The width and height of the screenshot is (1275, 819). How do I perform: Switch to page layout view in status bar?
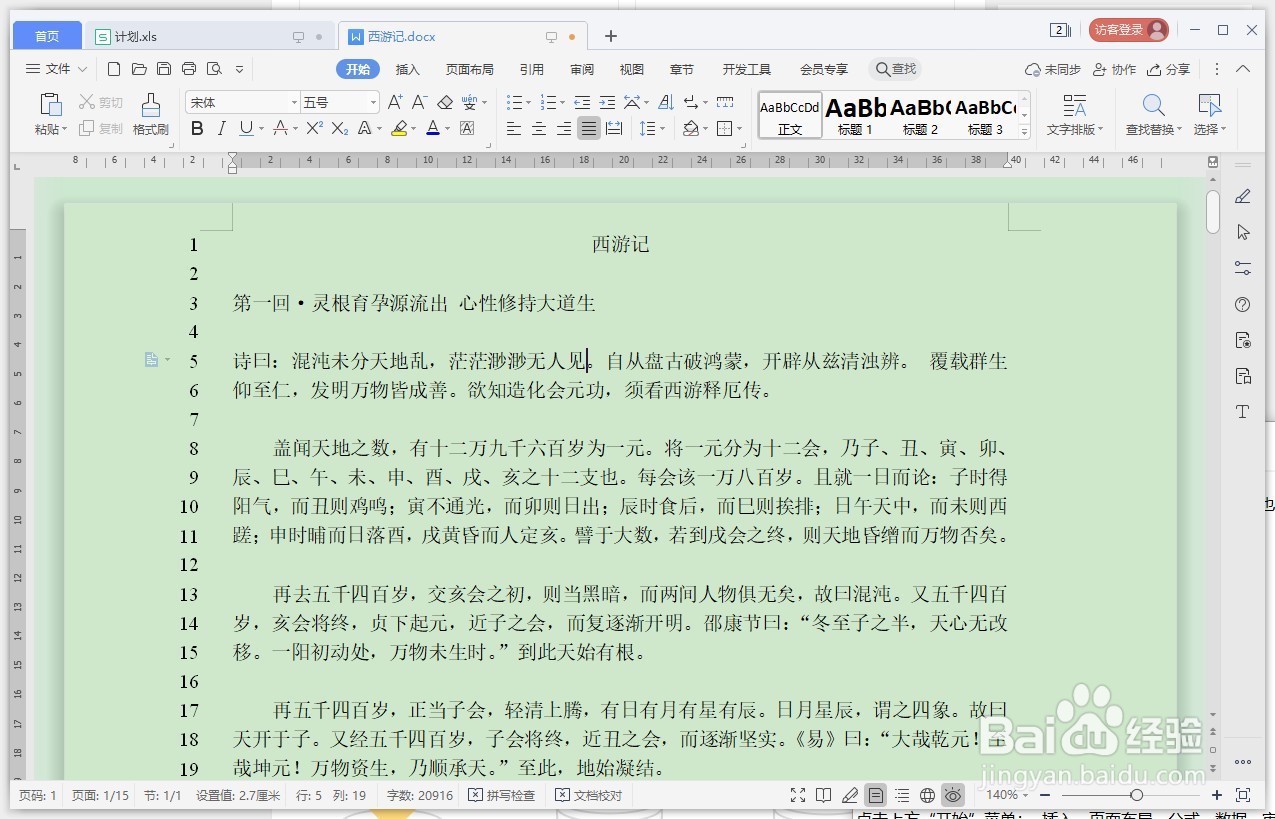pos(876,795)
